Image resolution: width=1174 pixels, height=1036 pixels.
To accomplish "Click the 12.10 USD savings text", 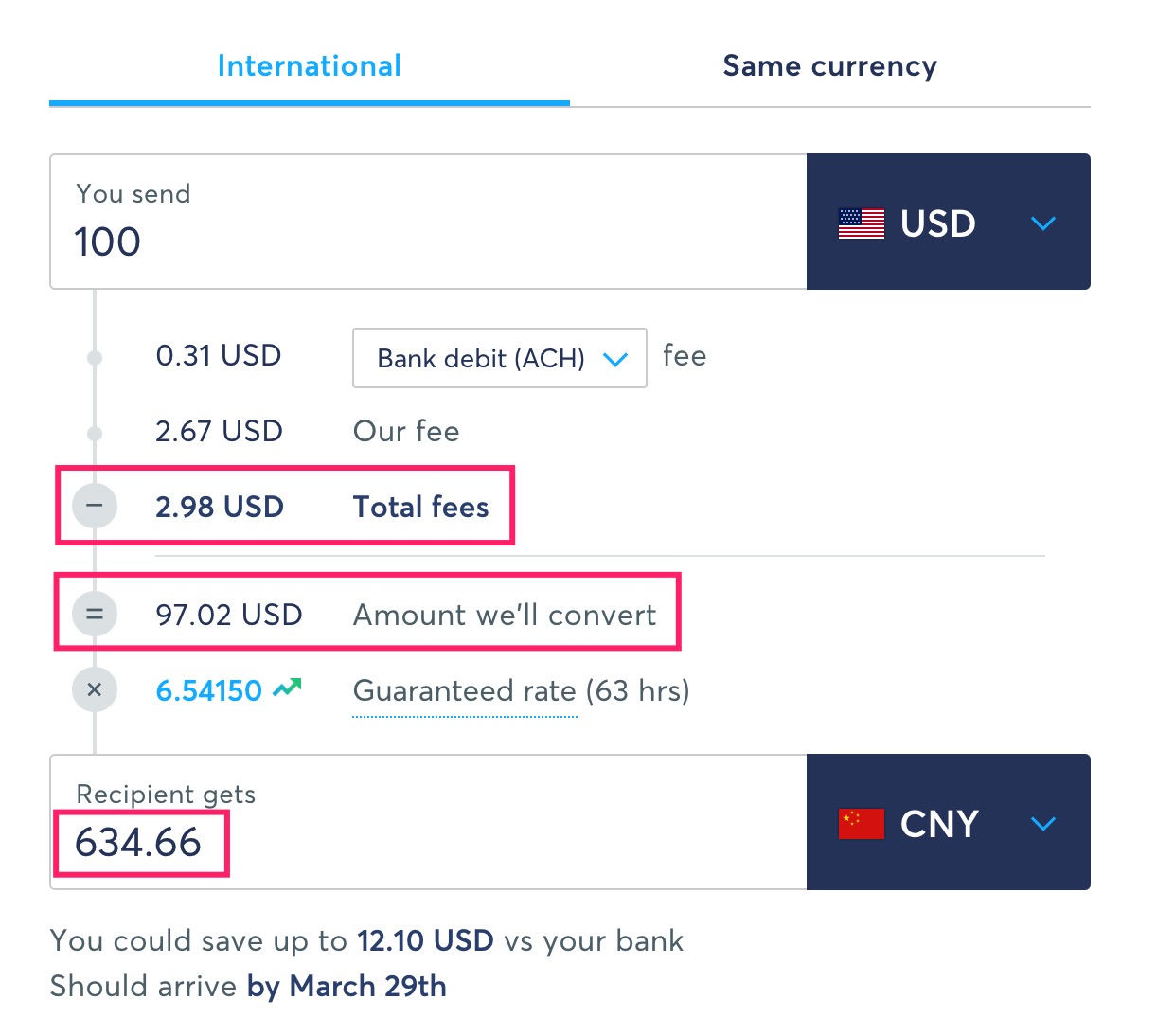I will 425,940.
